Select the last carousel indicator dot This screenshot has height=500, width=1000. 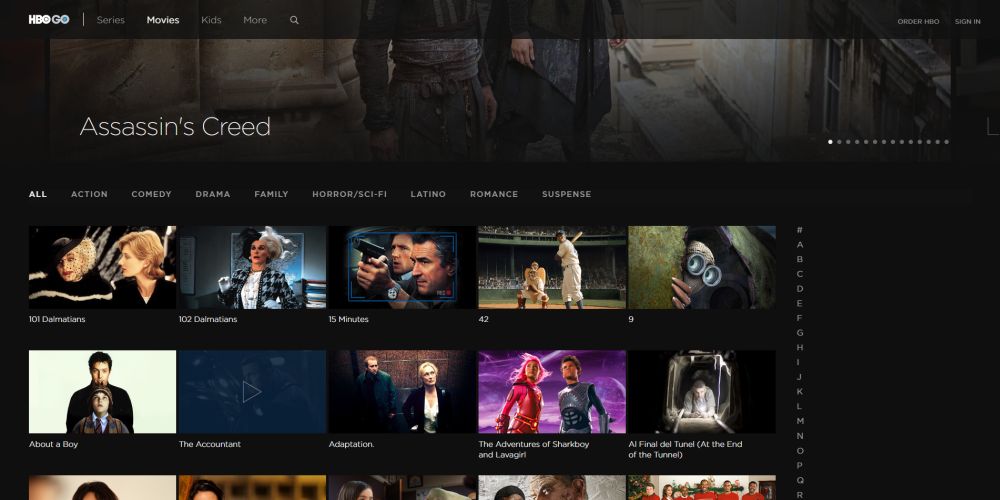946,142
